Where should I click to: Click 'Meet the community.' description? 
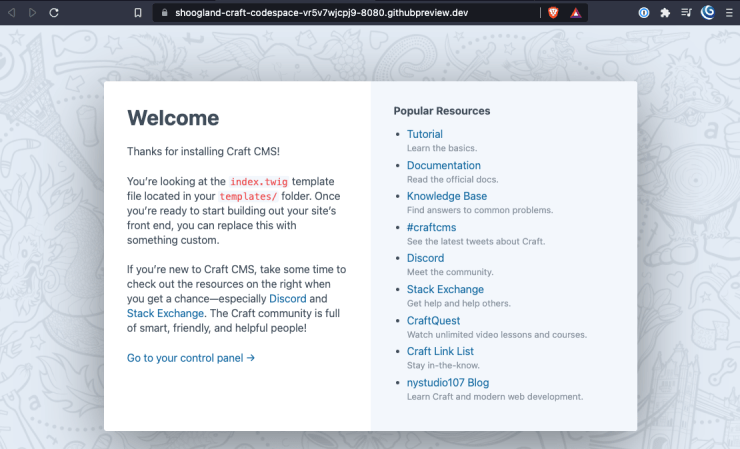tap(450, 272)
